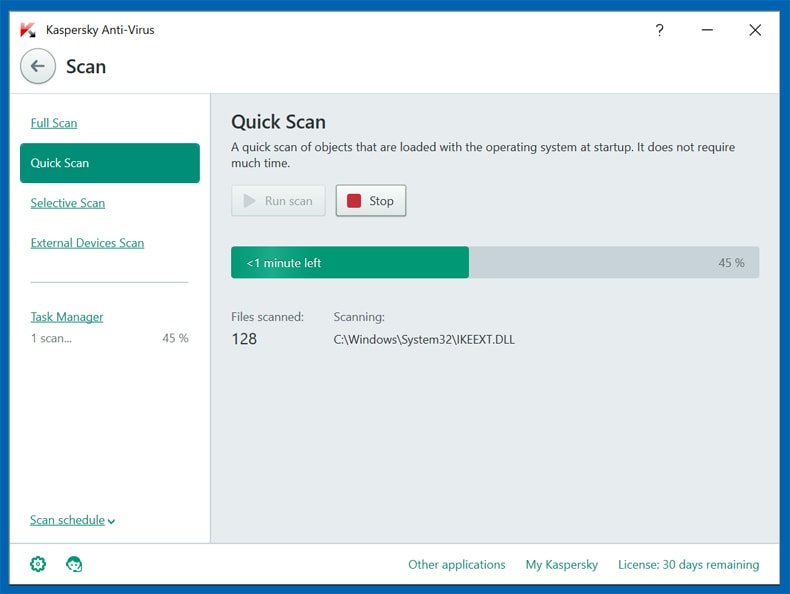The width and height of the screenshot is (790, 594).
Task: Click the <1 minute left label
Action: (x=284, y=263)
